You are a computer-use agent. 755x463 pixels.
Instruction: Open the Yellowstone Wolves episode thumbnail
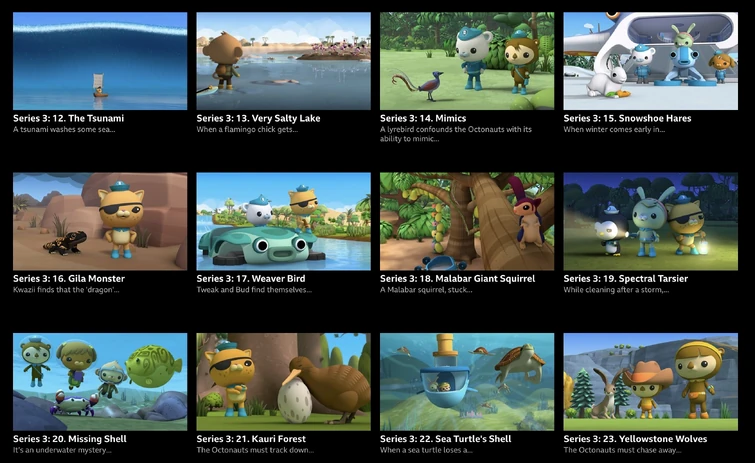[651, 382]
